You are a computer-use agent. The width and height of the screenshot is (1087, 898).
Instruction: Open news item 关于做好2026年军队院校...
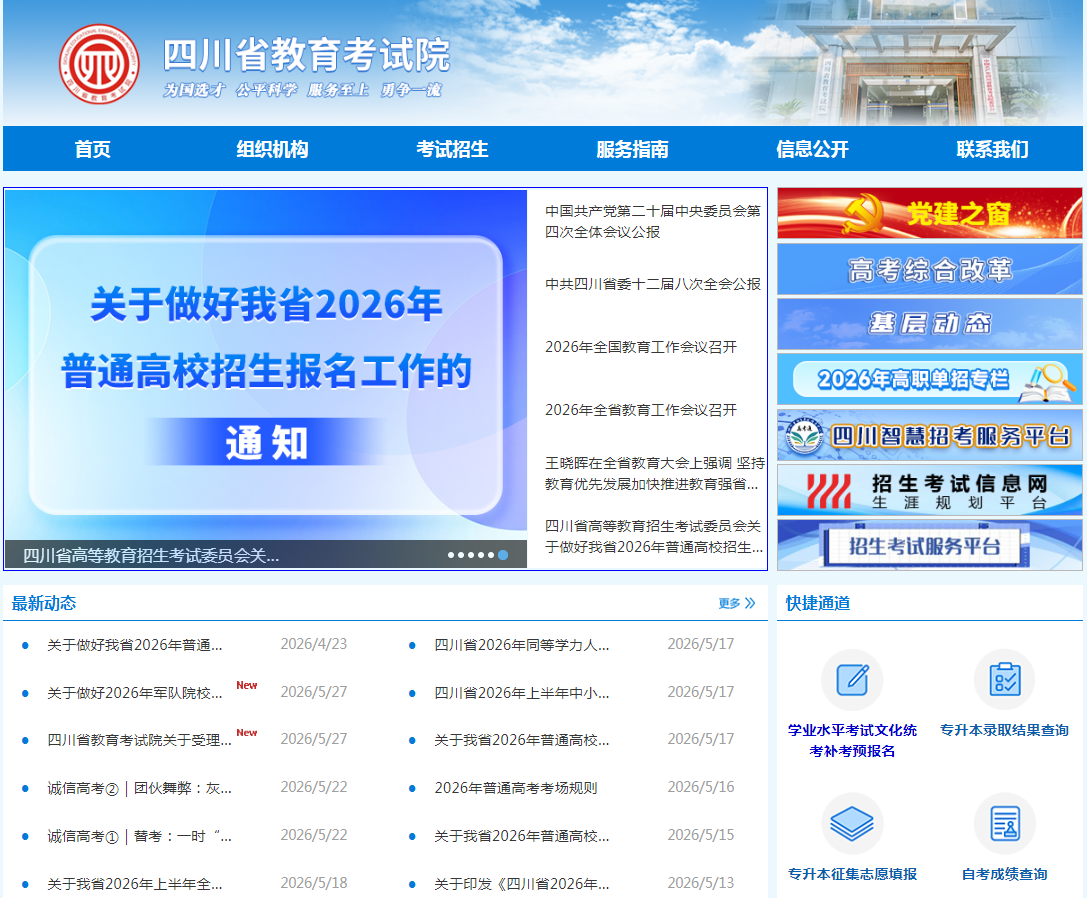pyautogui.click(x=134, y=693)
